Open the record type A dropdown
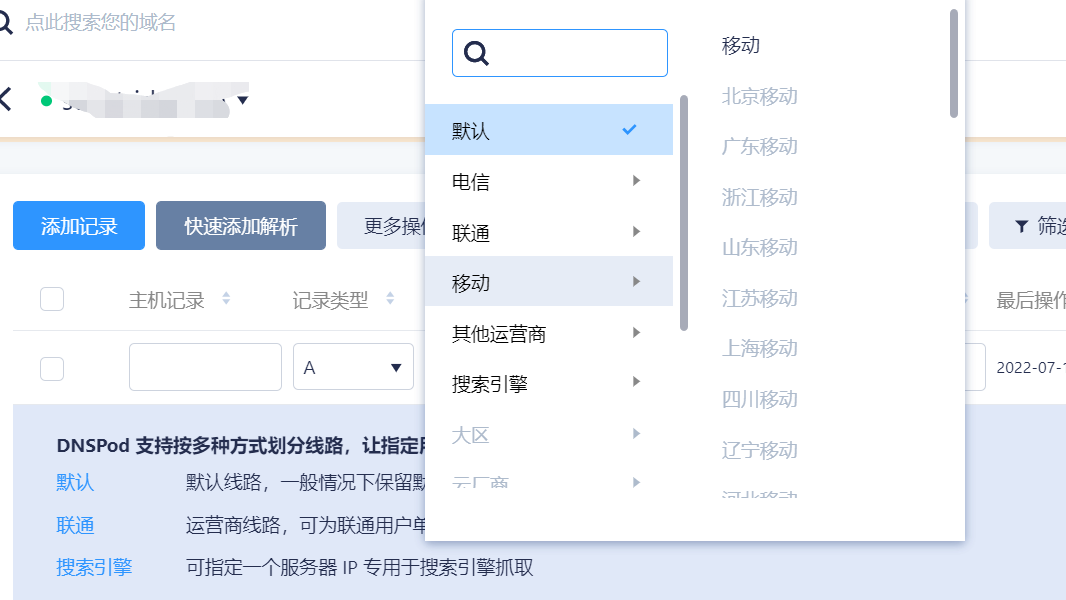 353,367
